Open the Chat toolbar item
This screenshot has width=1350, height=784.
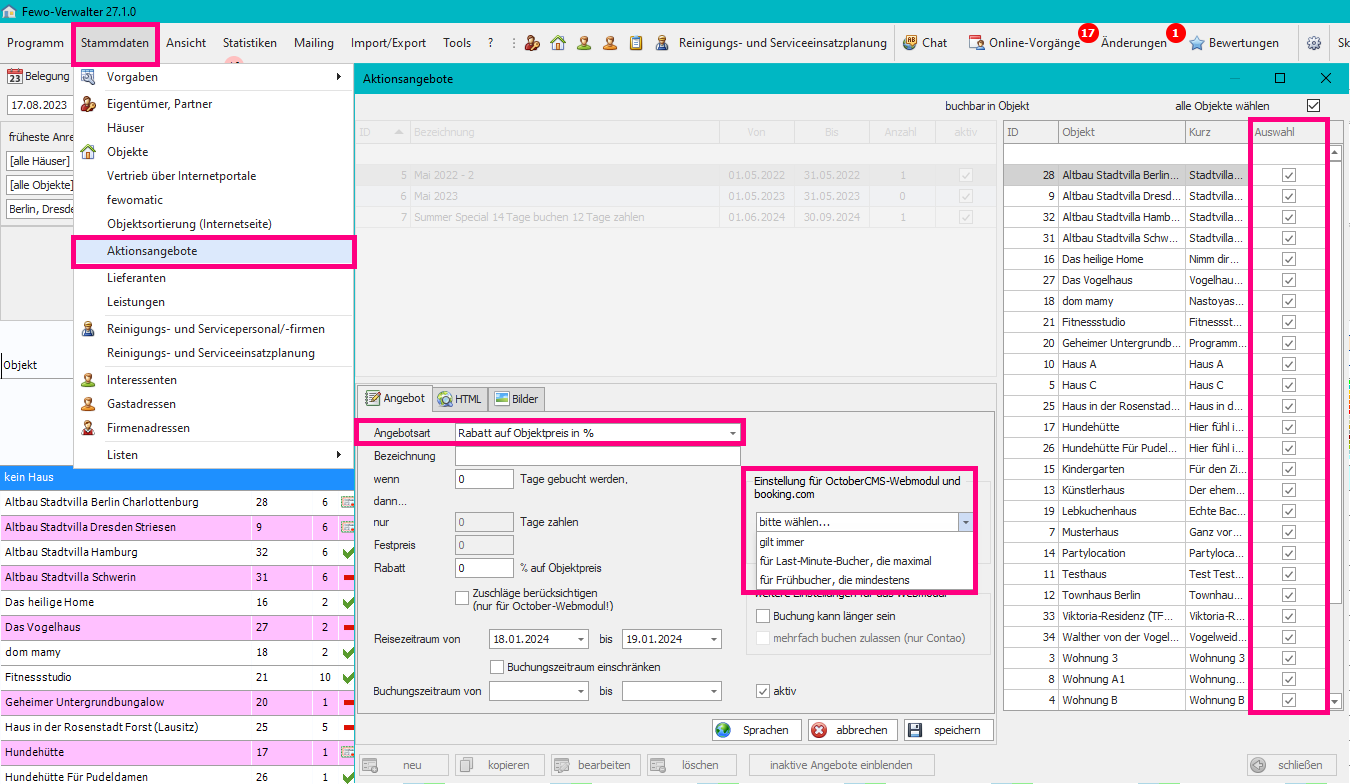click(x=925, y=43)
